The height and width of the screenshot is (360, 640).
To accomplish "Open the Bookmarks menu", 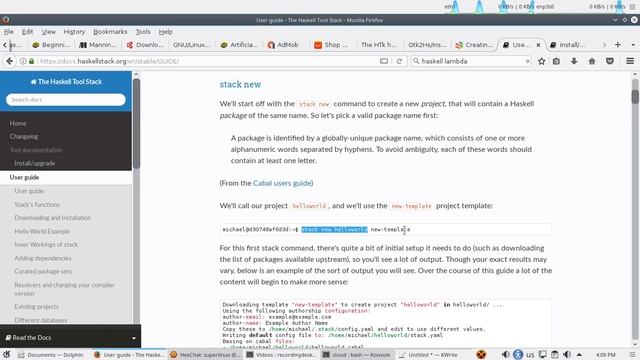I will pos(110,31).
